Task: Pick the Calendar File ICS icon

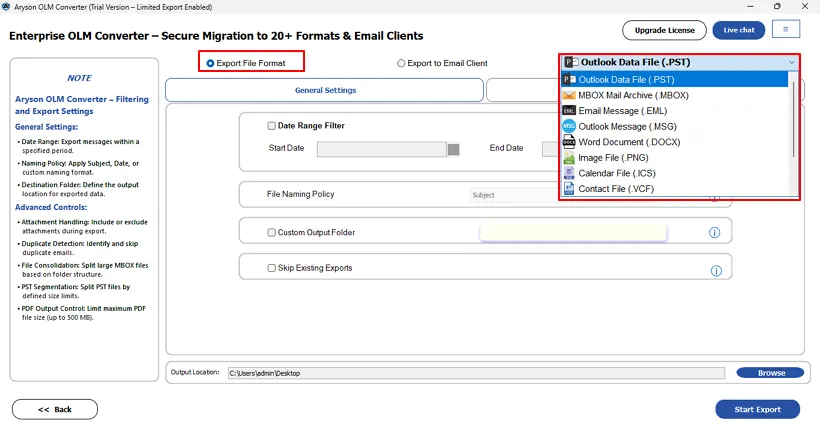Action: (569, 173)
